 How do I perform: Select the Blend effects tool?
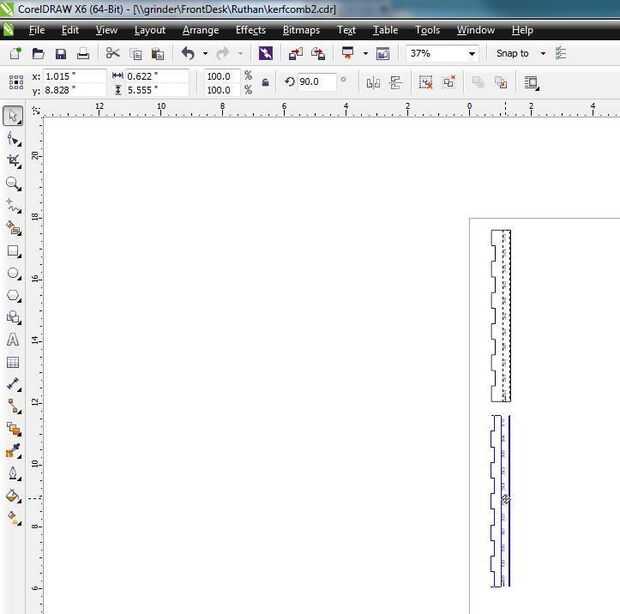pos(13,429)
